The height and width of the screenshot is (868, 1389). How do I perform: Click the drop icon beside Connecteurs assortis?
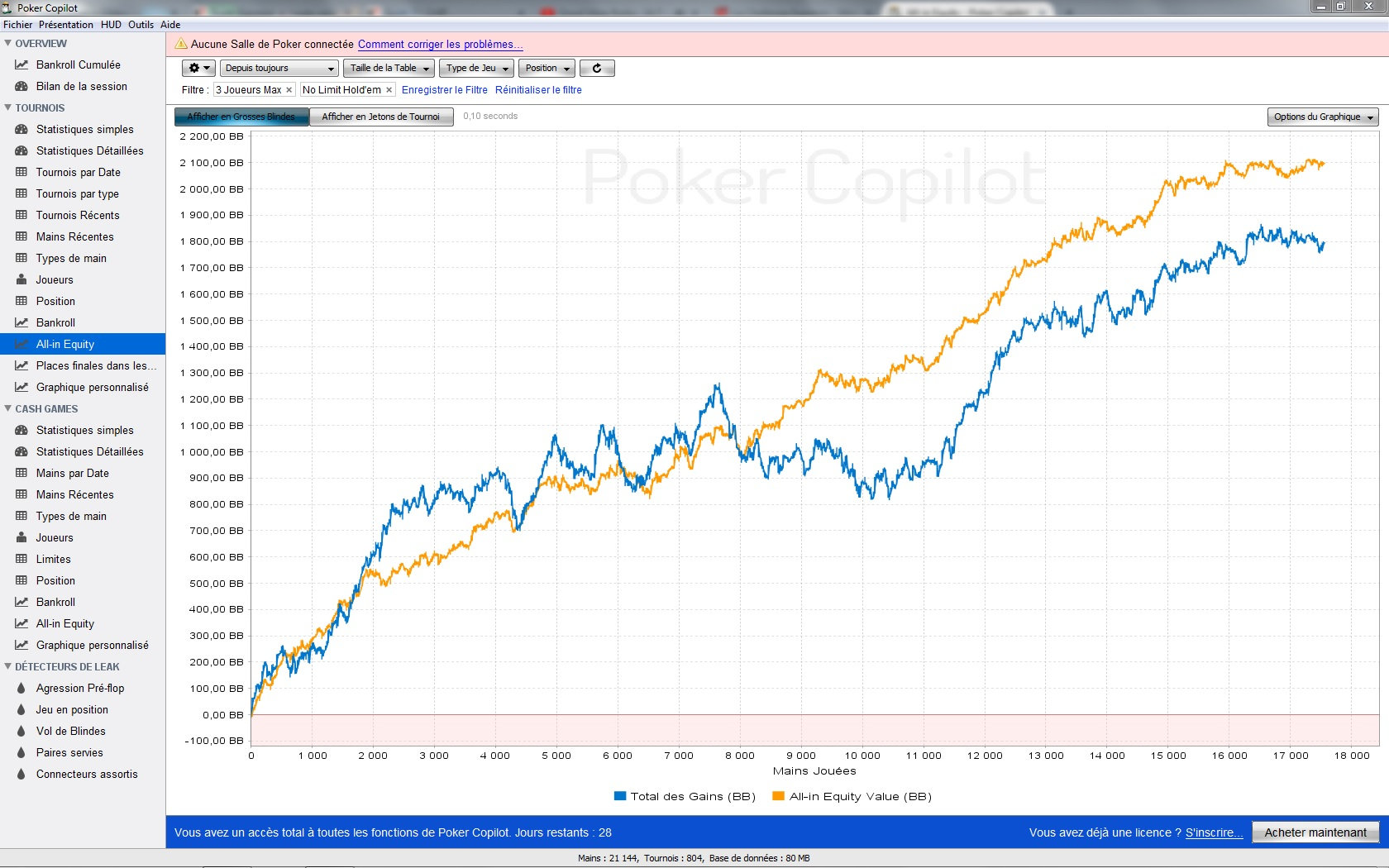[x=21, y=774]
